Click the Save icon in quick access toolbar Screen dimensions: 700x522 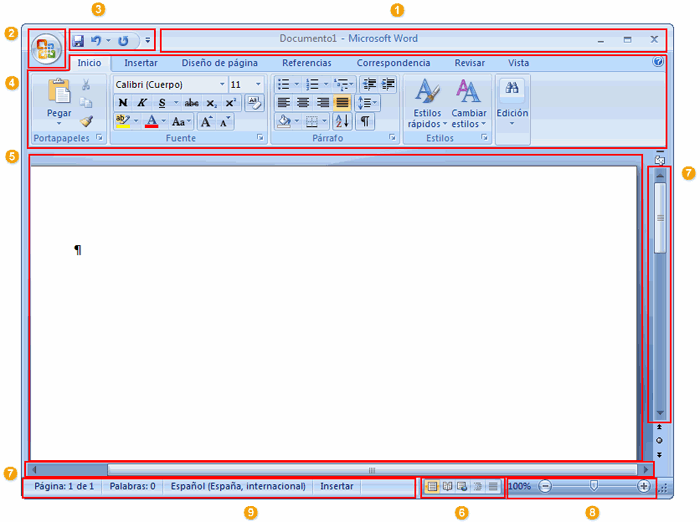78,41
